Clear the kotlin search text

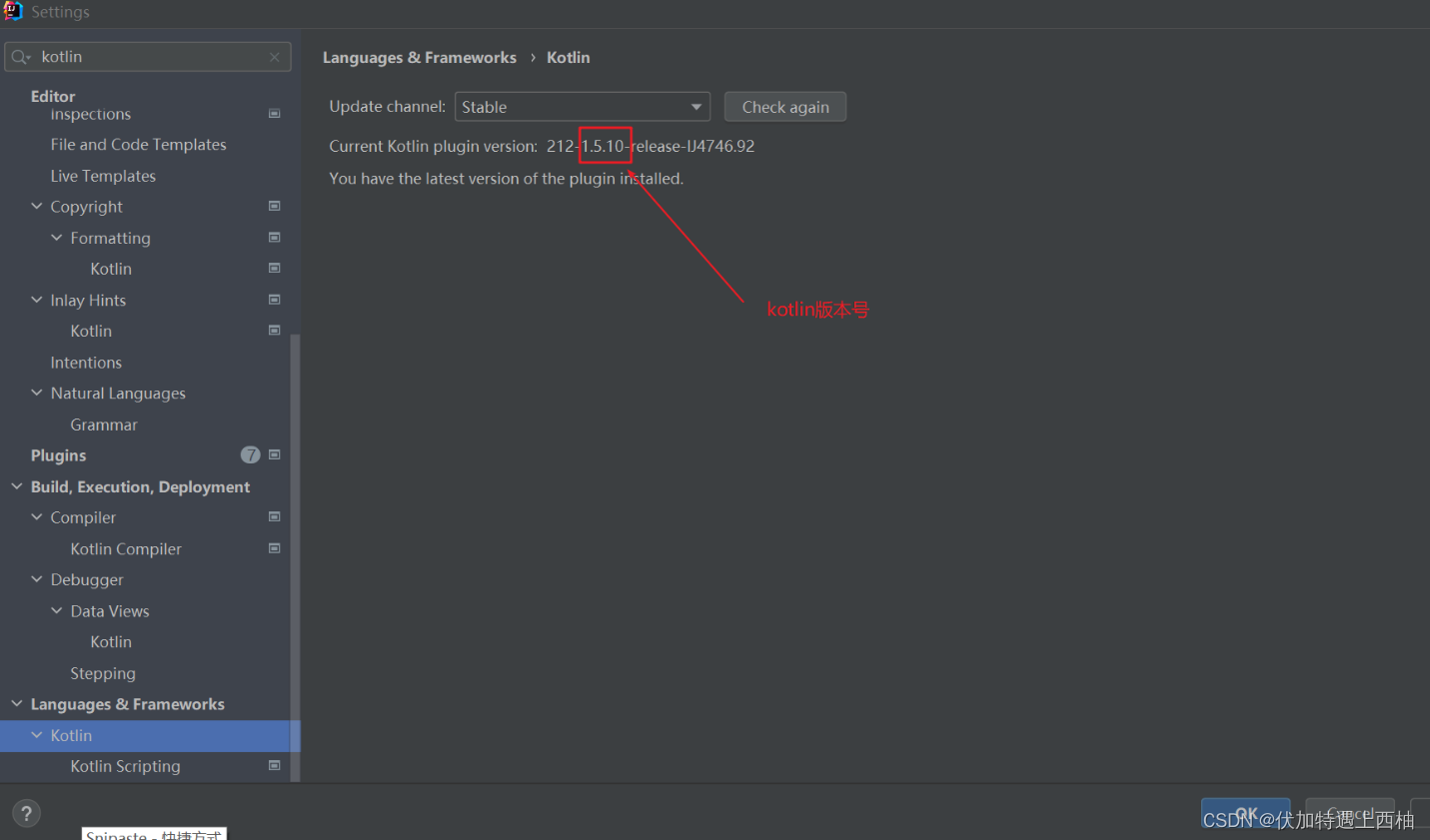pos(275,57)
